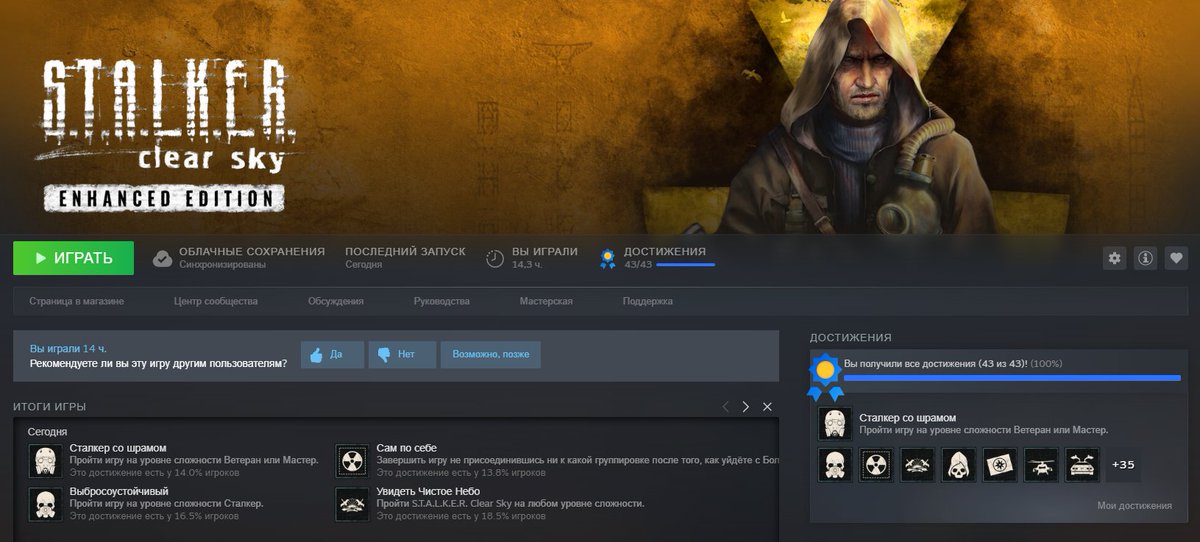
Task: Click the helicopter achievement thumbnail
Action: (x=1041, y=465)
